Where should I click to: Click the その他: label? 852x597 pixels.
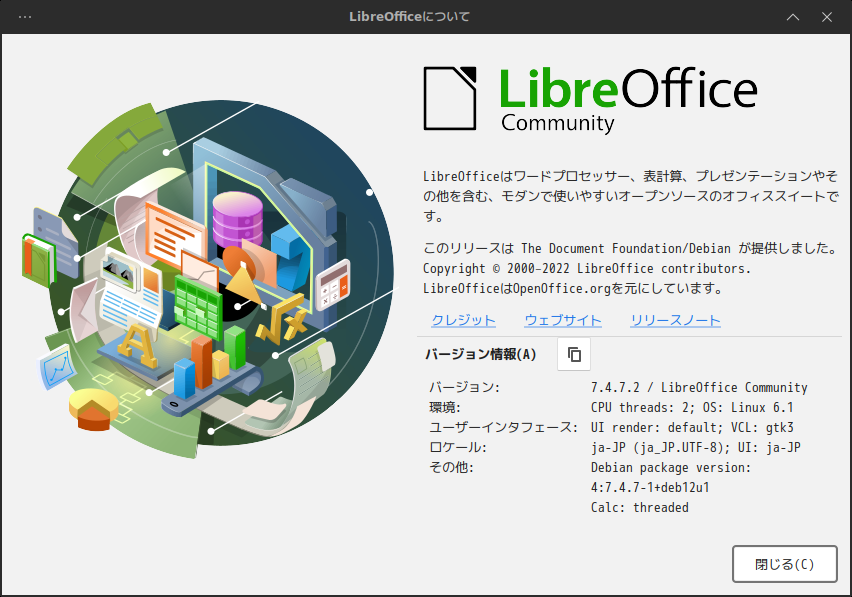click(452, 468)
